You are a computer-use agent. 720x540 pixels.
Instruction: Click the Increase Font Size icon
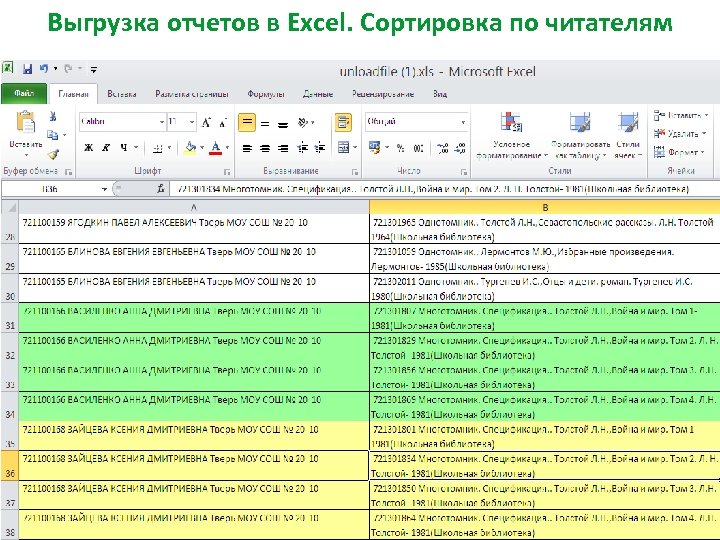[x=207, y=122]
